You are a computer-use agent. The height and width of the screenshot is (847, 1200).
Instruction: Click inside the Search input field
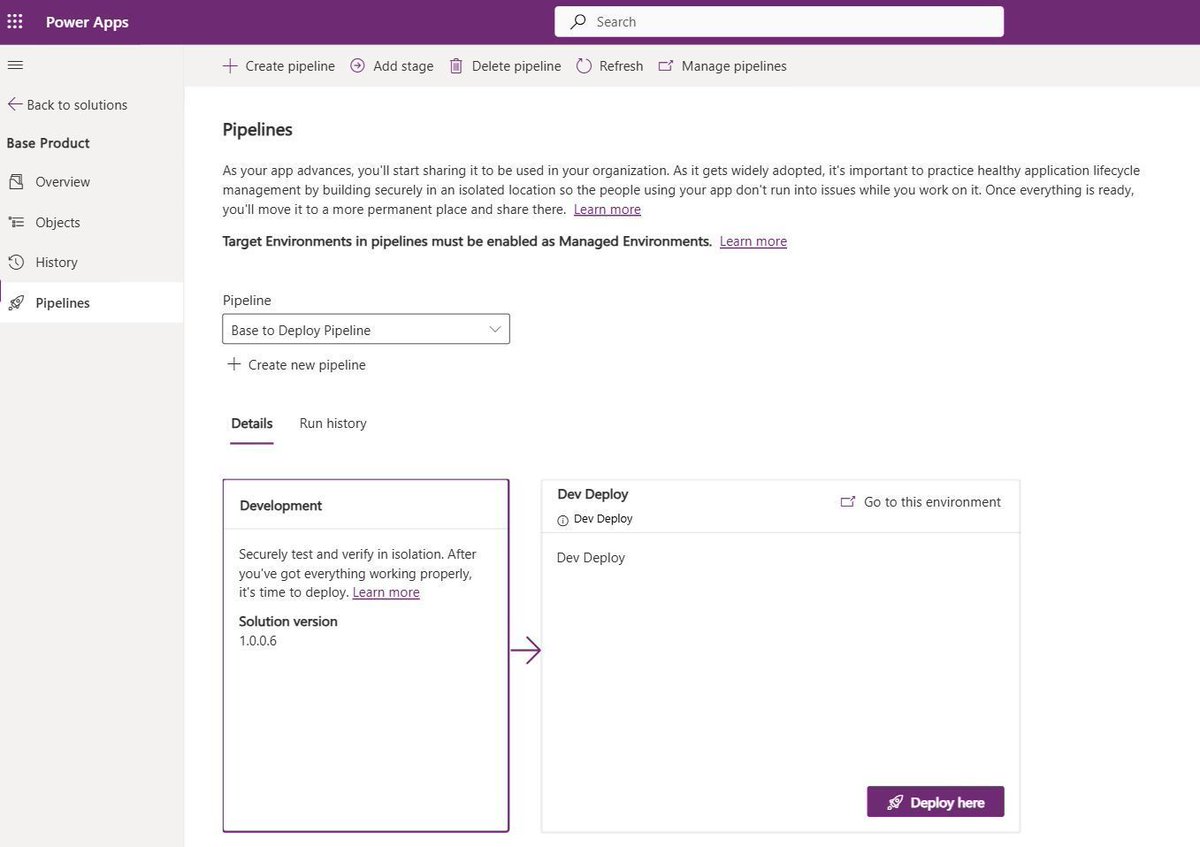[x=779, y=21]
